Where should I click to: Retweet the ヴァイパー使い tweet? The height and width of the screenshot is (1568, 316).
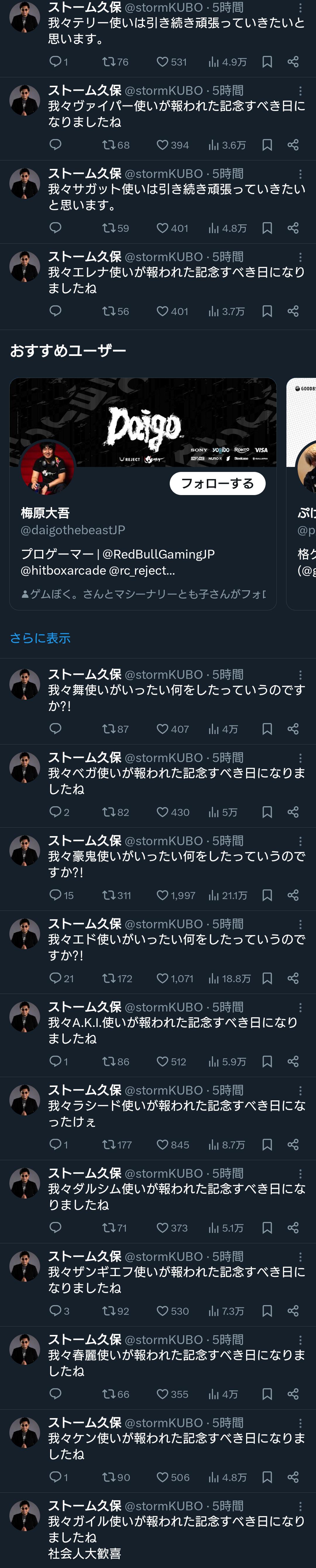[x=110, y=145]
